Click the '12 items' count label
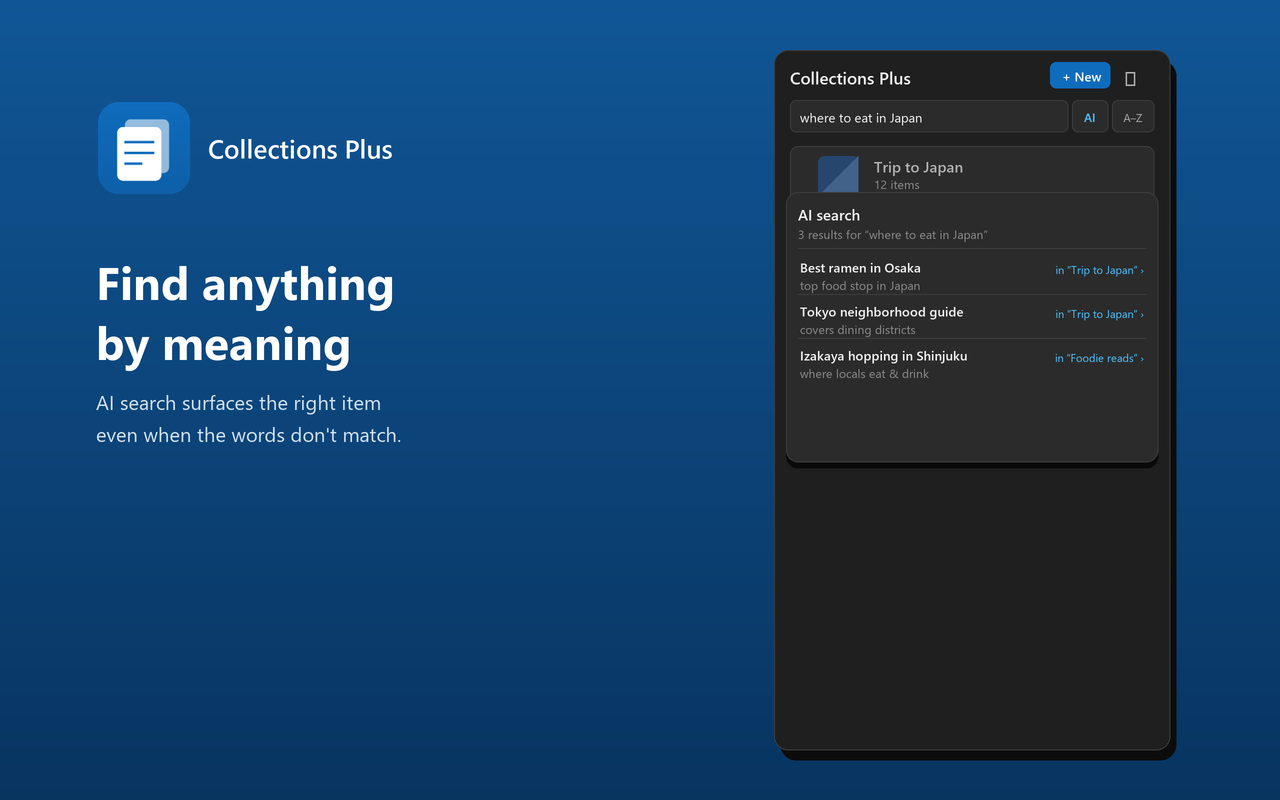1280x800 pixels. tap(897, 185)
